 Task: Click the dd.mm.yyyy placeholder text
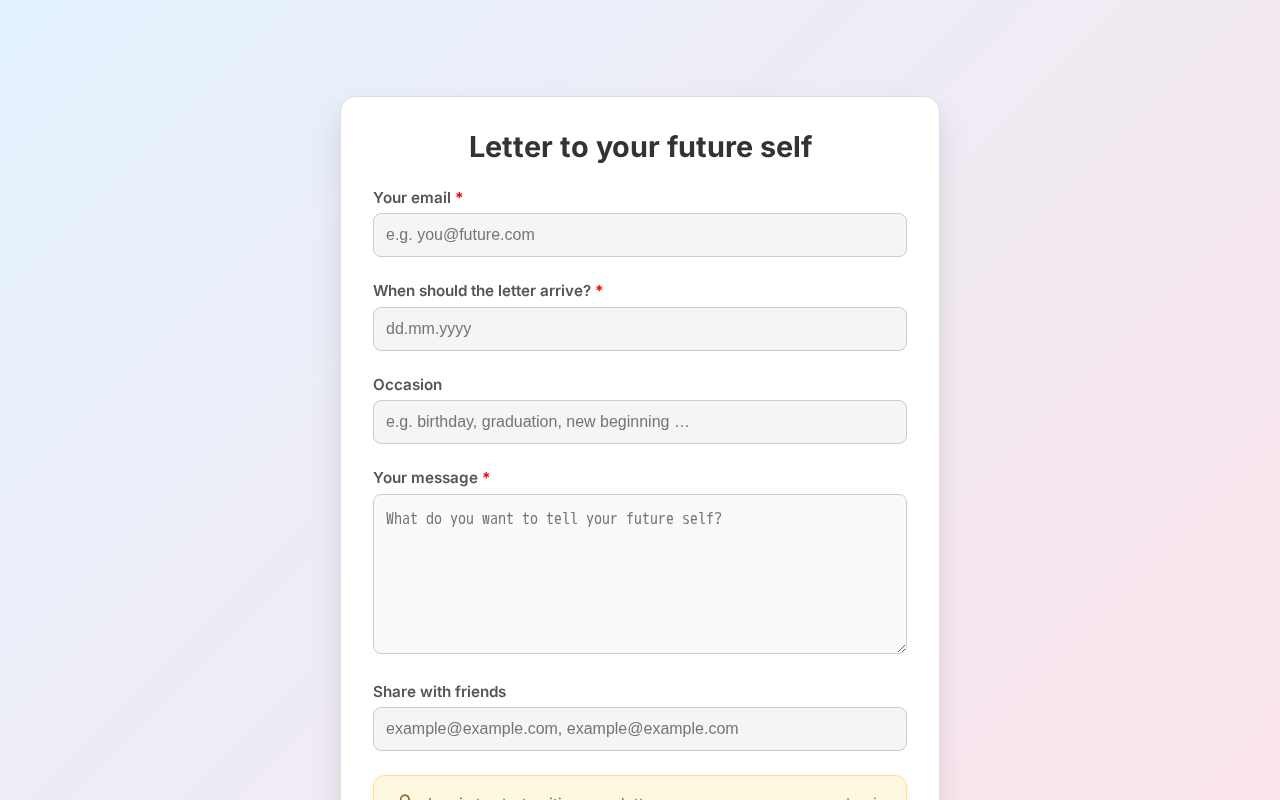click(x=428, y=329)
